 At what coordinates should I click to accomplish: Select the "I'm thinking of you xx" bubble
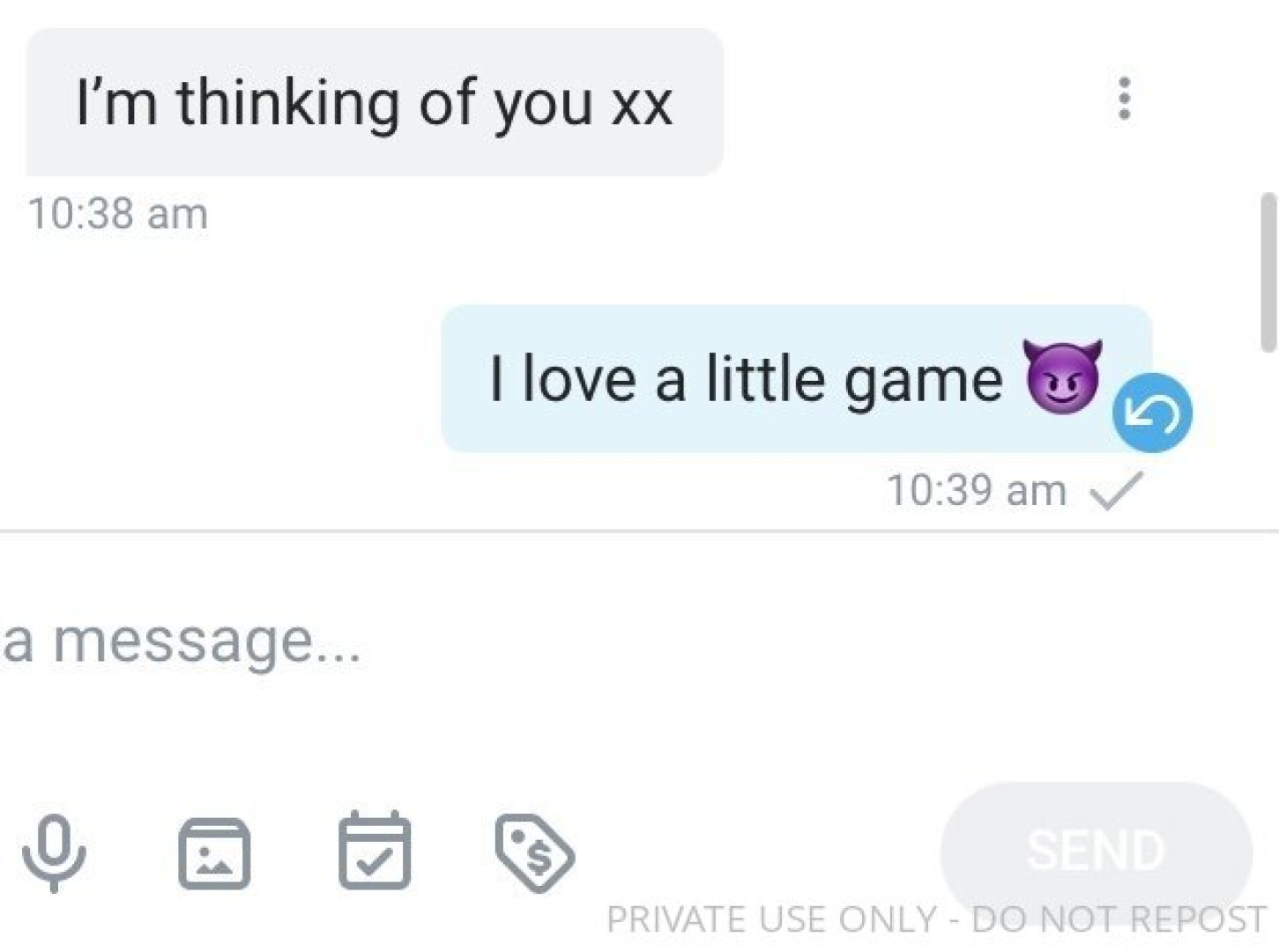pos(375,102)
